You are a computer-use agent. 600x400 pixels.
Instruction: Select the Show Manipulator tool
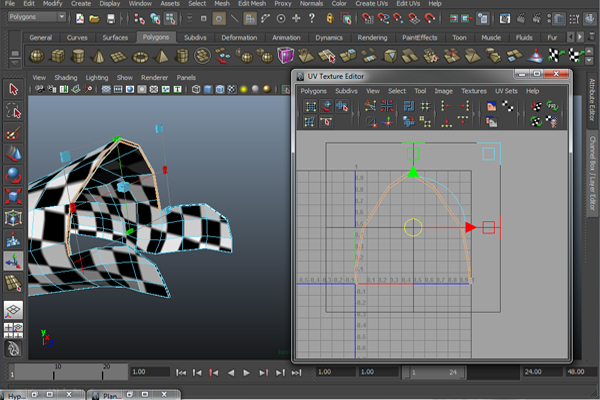pyautogui.click(x=13, y=261)
